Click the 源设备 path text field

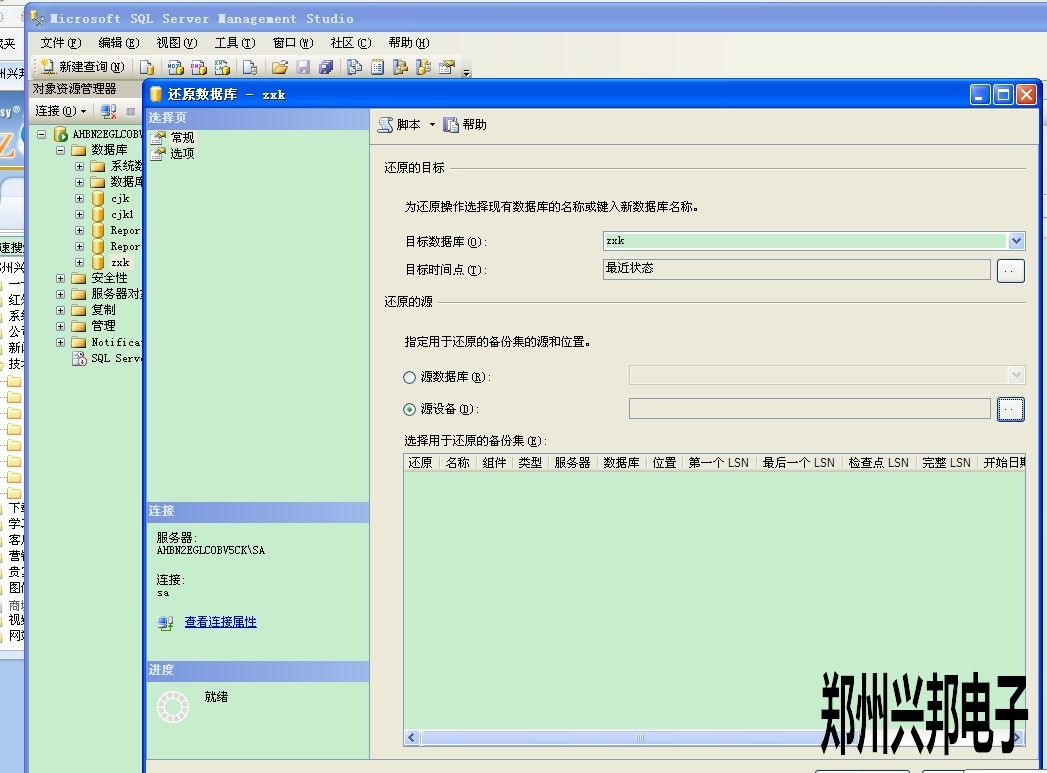[x=809, y=409]
